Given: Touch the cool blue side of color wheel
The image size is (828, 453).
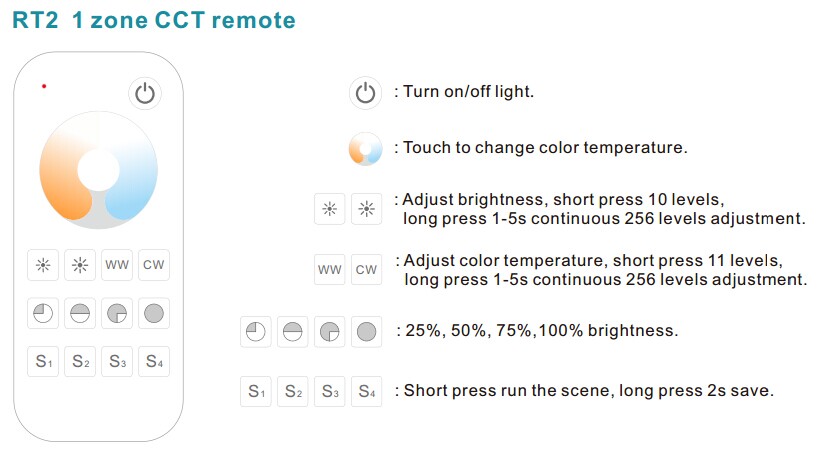Looking at the screenshot, I should [x=138, y=180].
